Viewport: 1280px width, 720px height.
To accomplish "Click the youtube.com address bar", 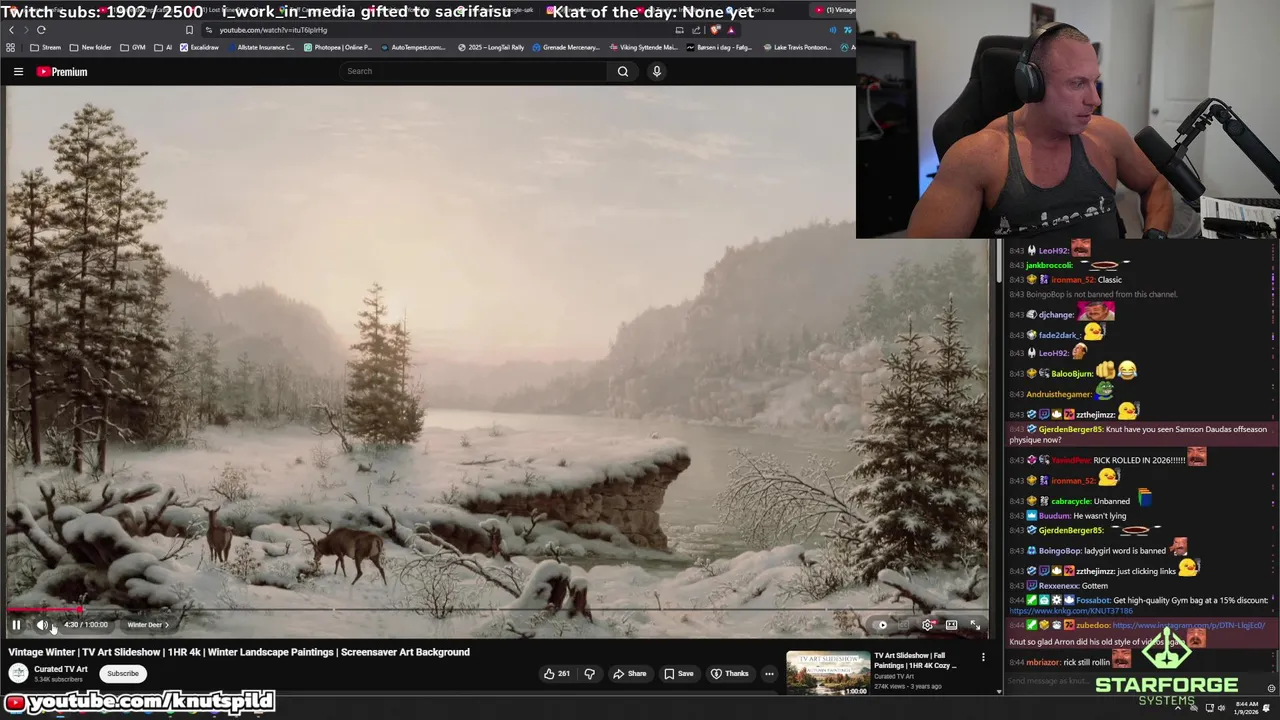I will click(x=440, y=30).
